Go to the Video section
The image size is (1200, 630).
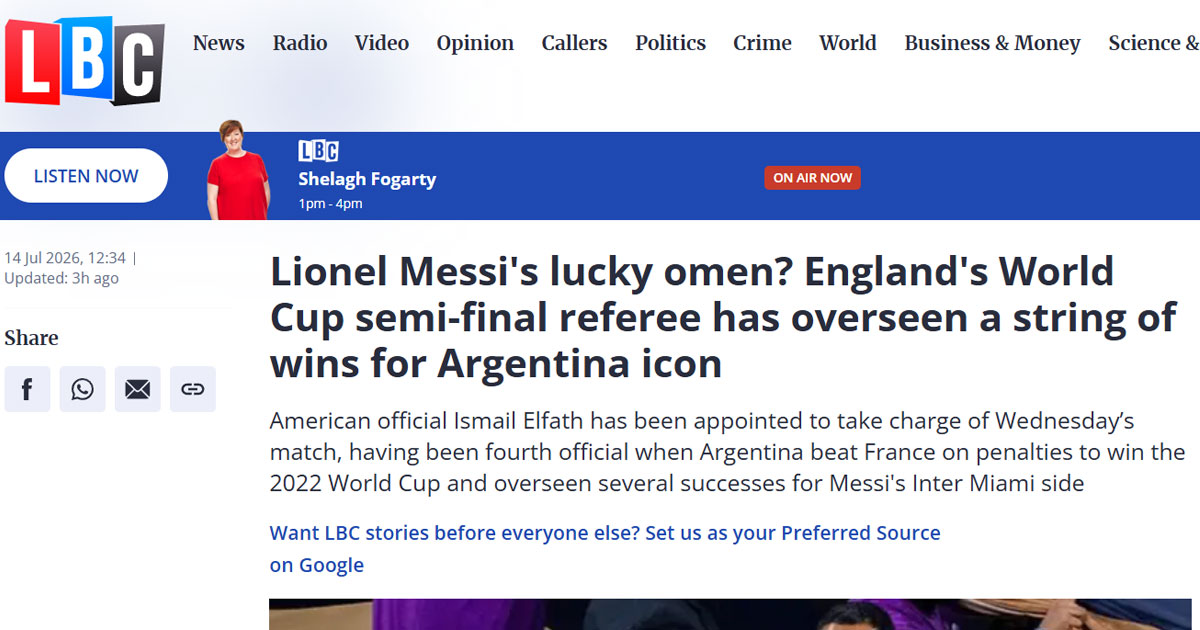(x=382, y=43)
